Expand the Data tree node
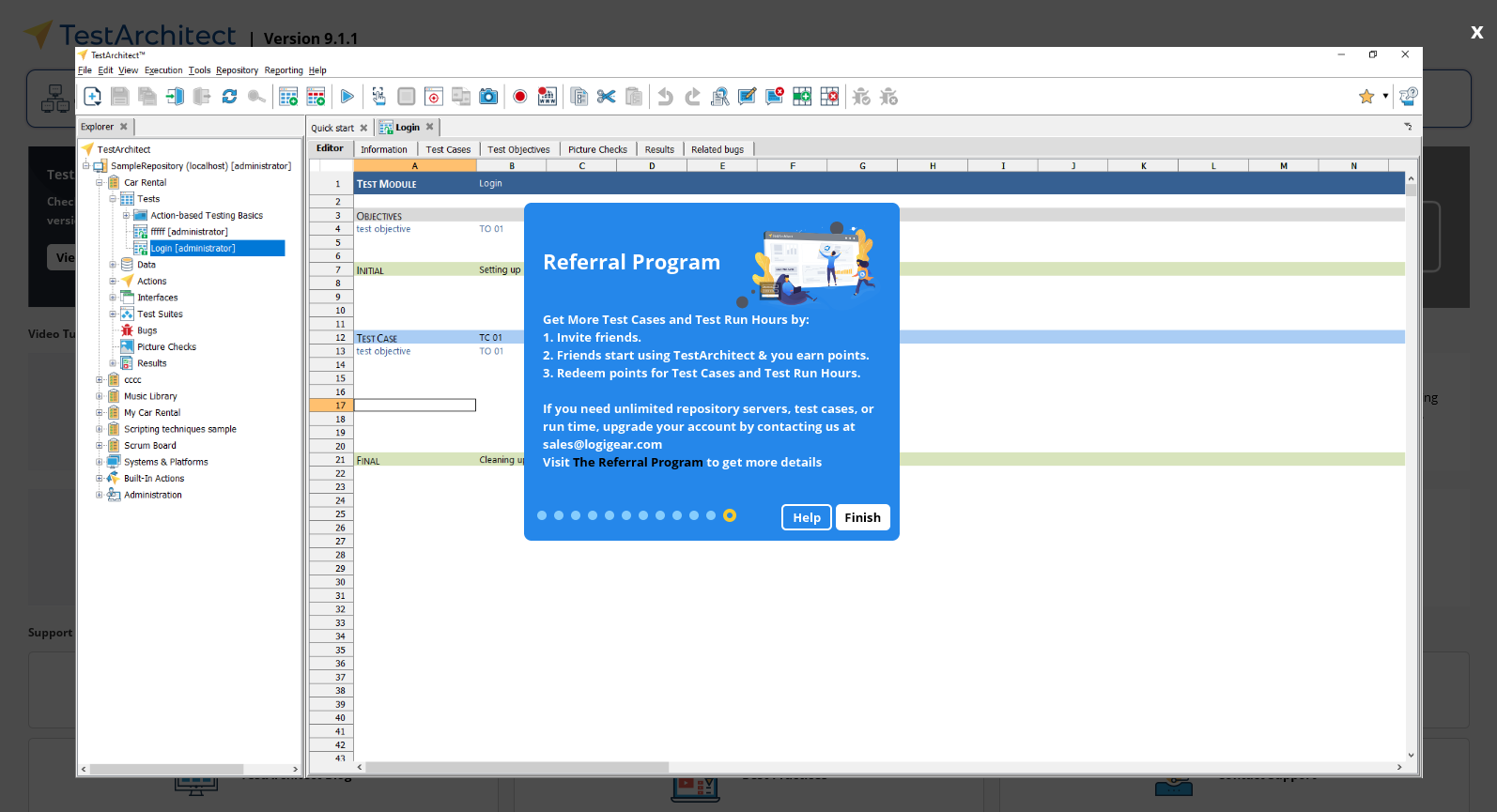 (113, 265)
